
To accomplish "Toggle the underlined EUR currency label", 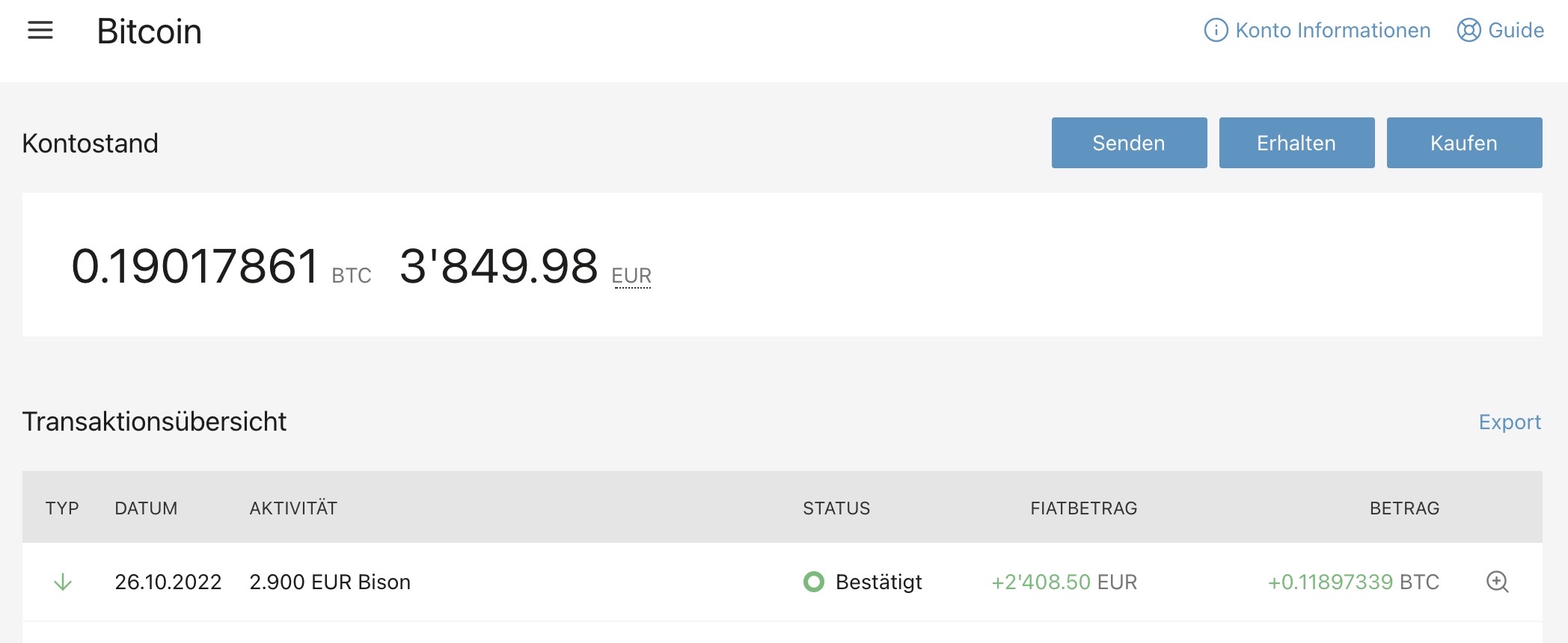I will coord(631,276).
